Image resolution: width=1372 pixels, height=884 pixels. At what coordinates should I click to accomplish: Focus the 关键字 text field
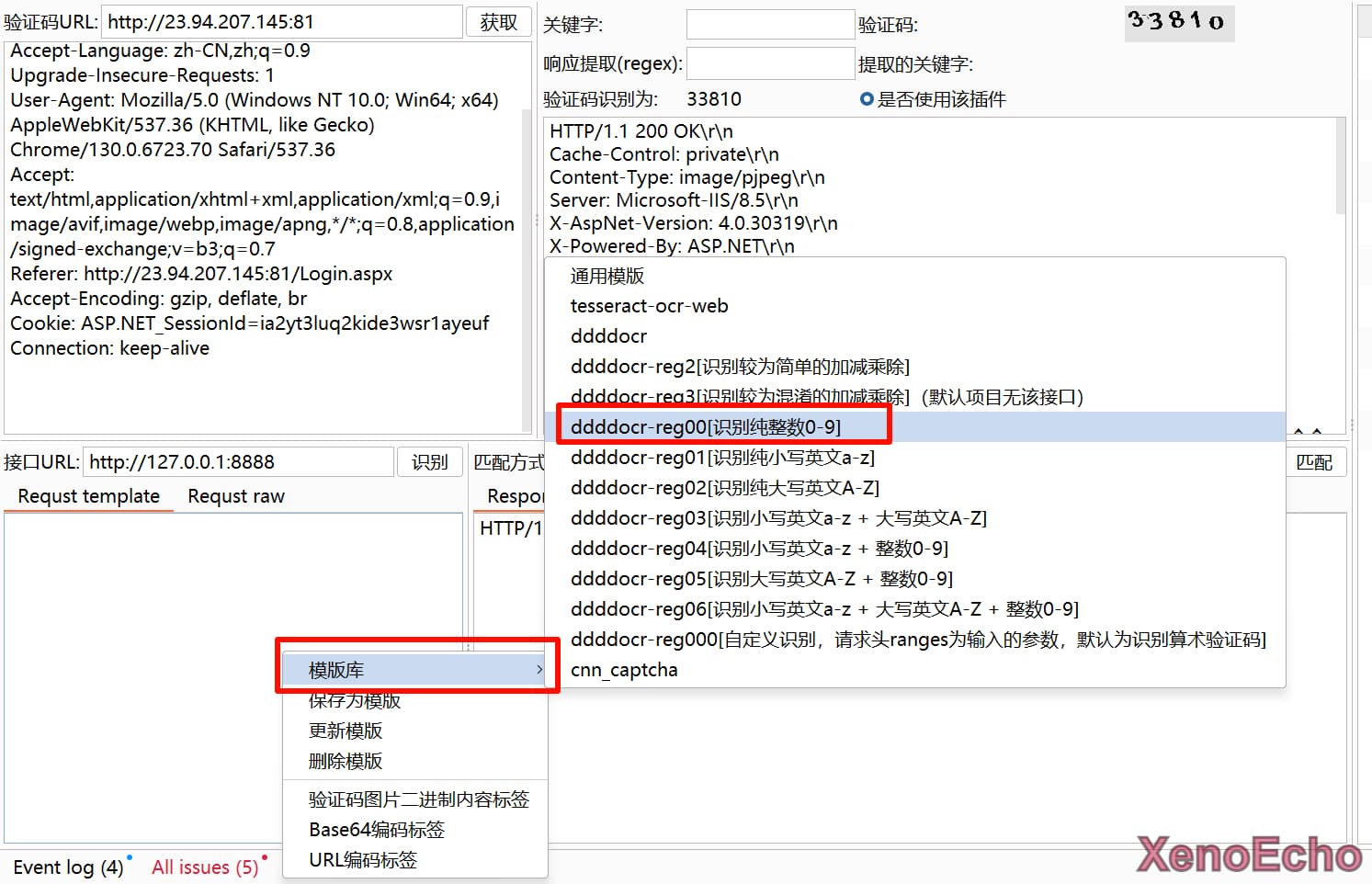pyautogui.click(x=770, y=25)
